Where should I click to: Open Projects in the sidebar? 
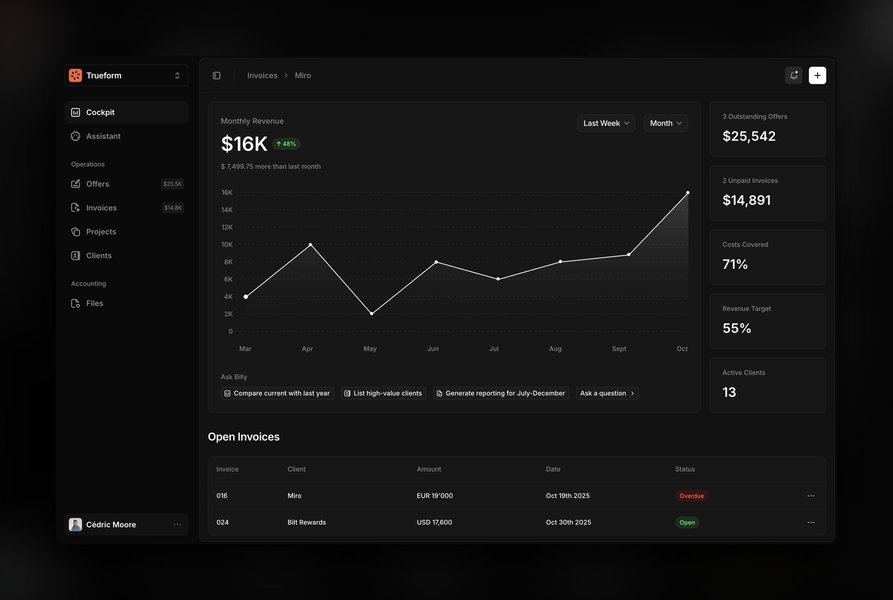(126, 232)
